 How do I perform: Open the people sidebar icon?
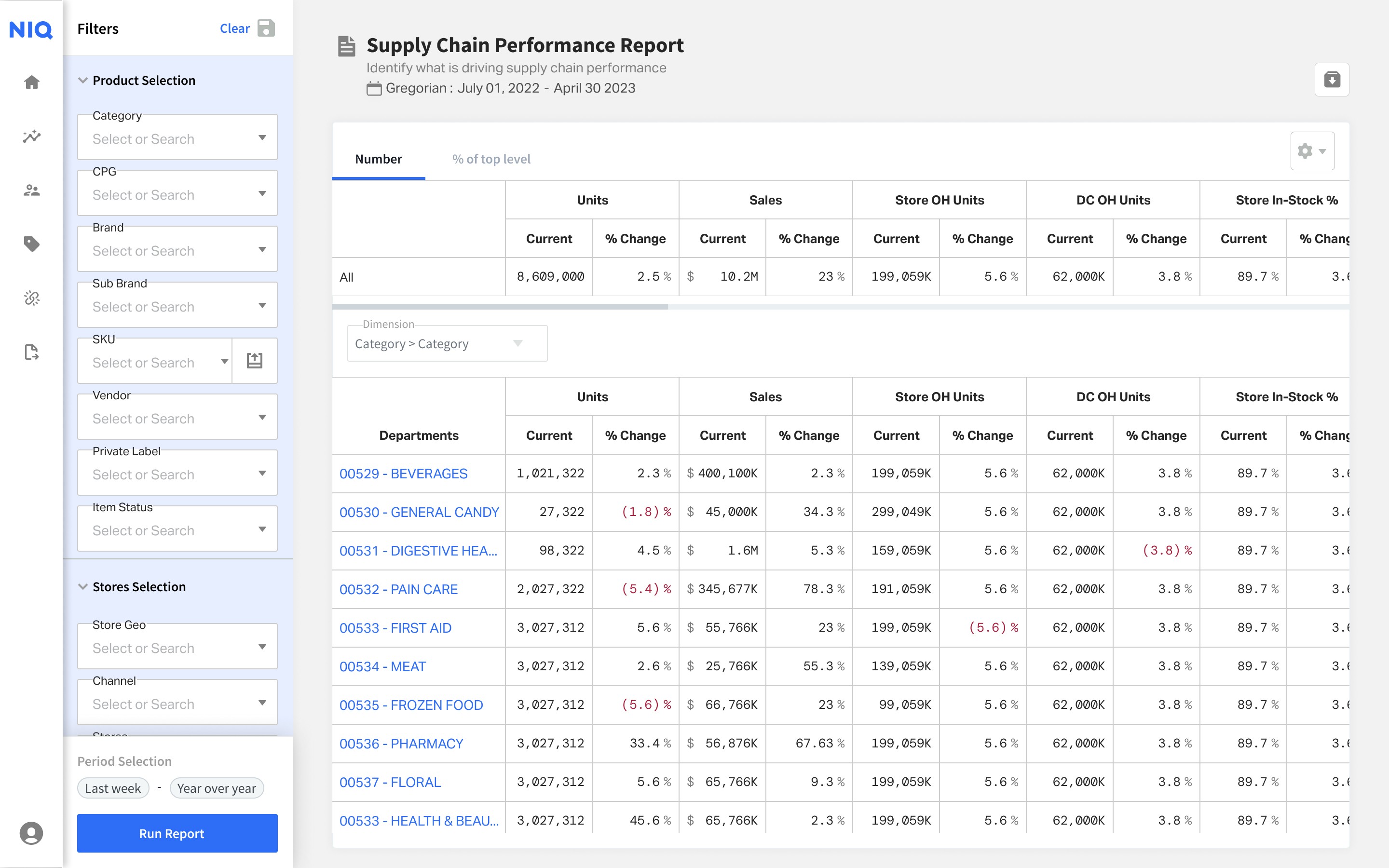click(31, 190)
